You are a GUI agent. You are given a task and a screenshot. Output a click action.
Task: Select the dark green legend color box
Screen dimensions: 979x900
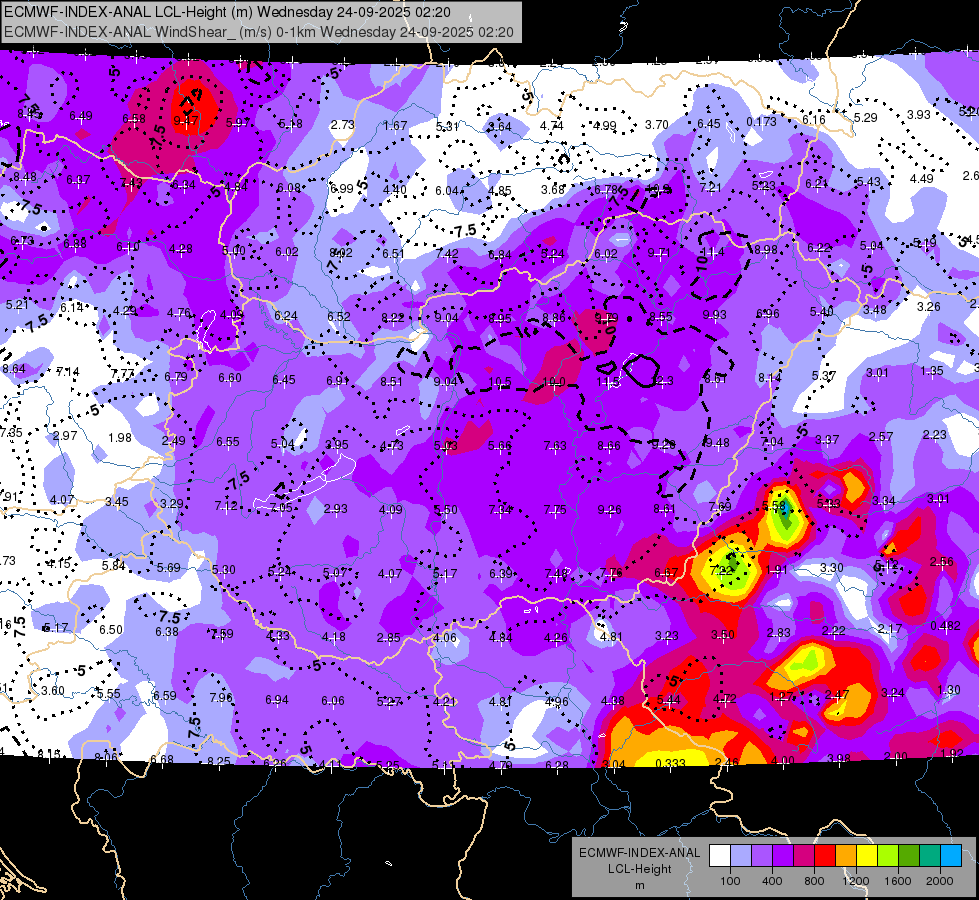point(908,855)
